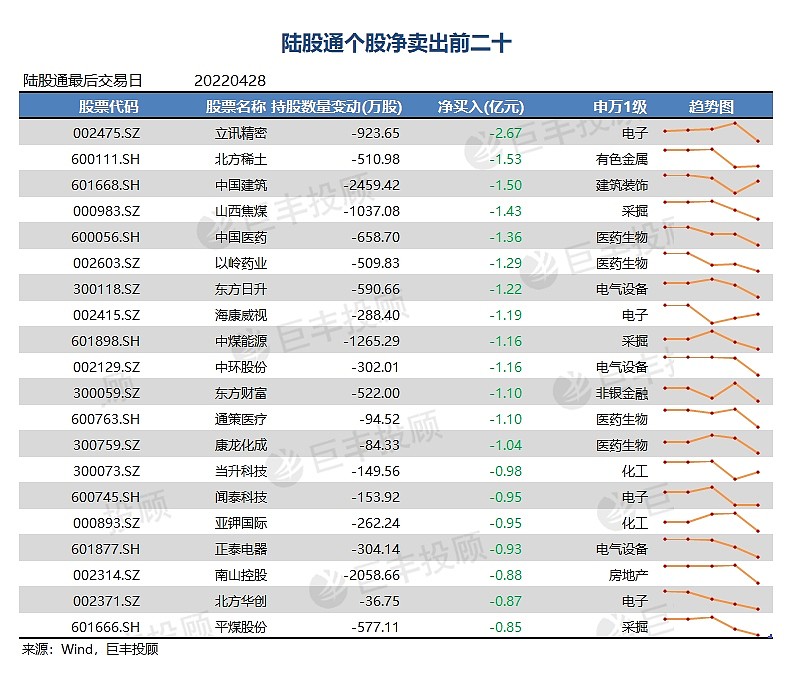Click the trend sparkline for 当升科技
The image size is (793, 683).
(711, 469)
